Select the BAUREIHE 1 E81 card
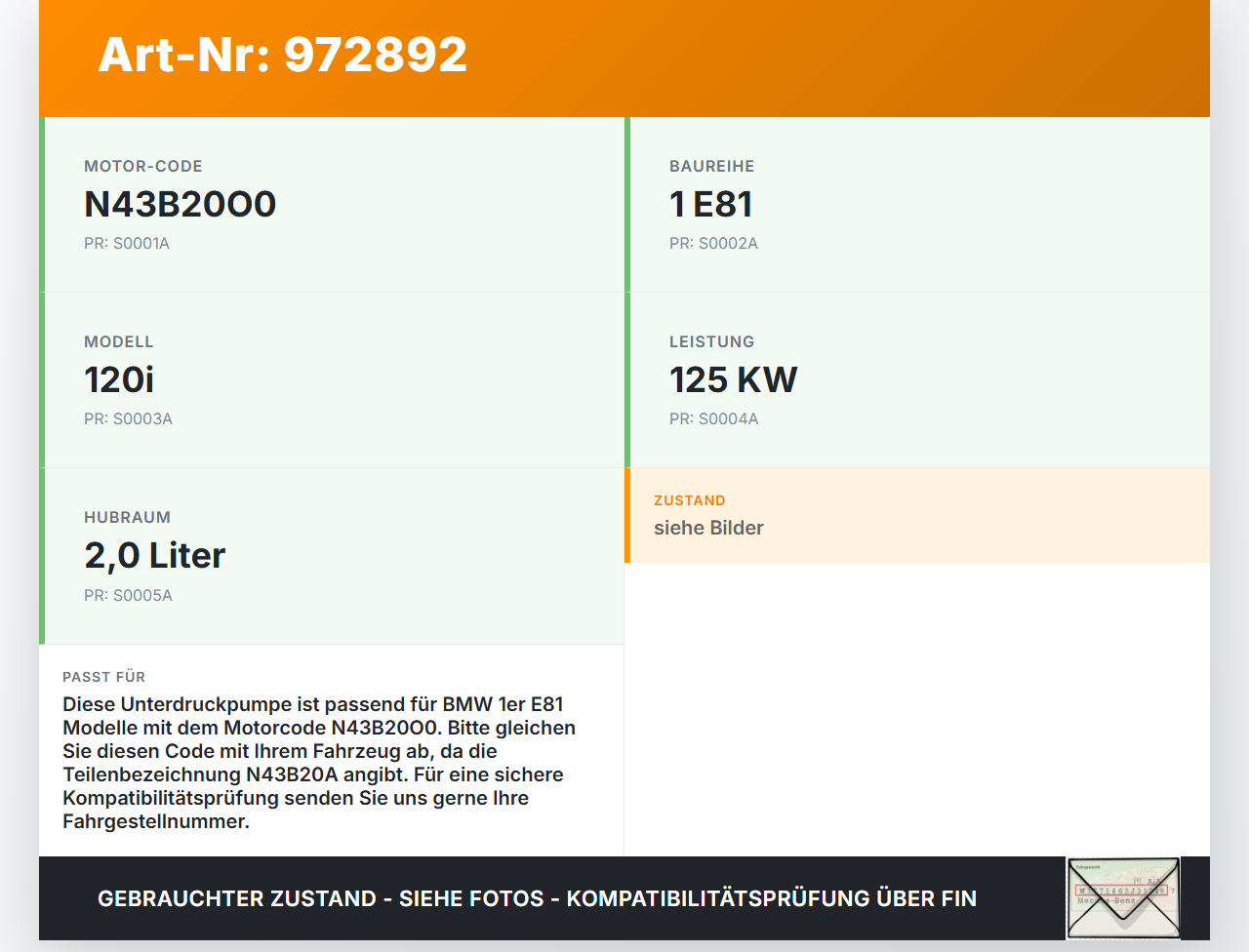Image resolution: width=1249 pixels, height=952 pixels. click(917, 205)
